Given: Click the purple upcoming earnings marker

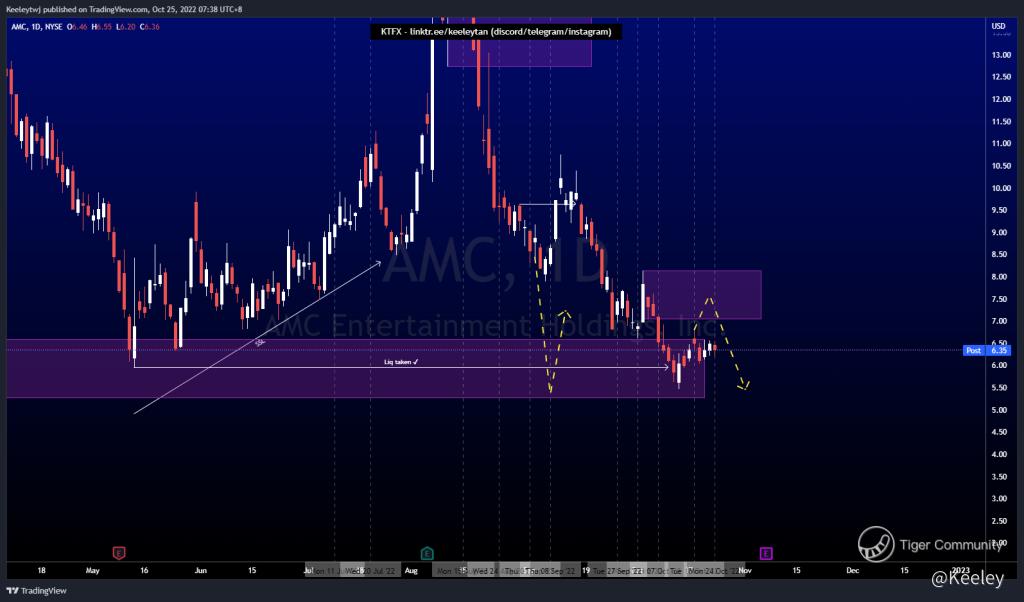Looking at the screenshot, I should [766, 553].
